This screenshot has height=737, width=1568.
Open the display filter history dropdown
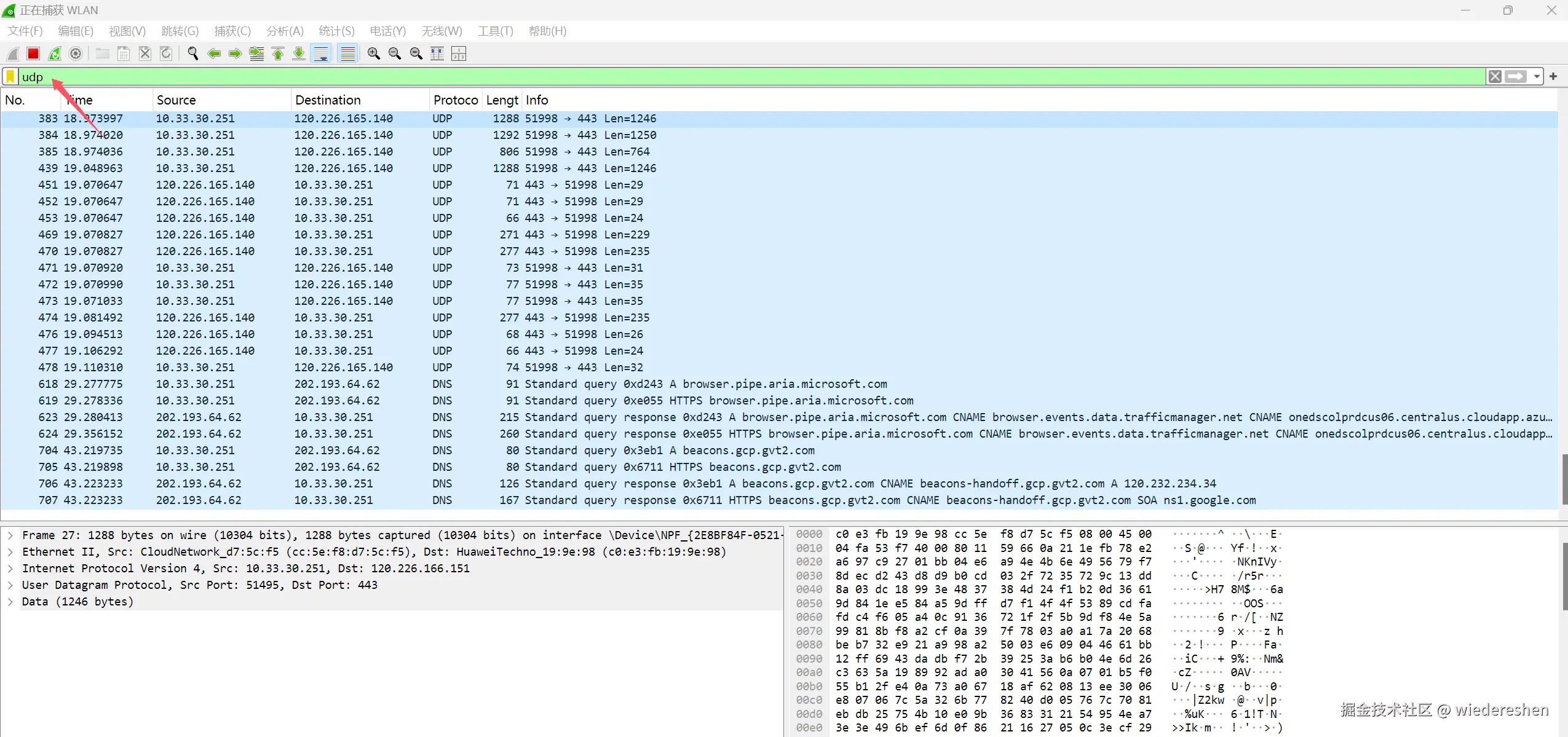coord(1537,77)
